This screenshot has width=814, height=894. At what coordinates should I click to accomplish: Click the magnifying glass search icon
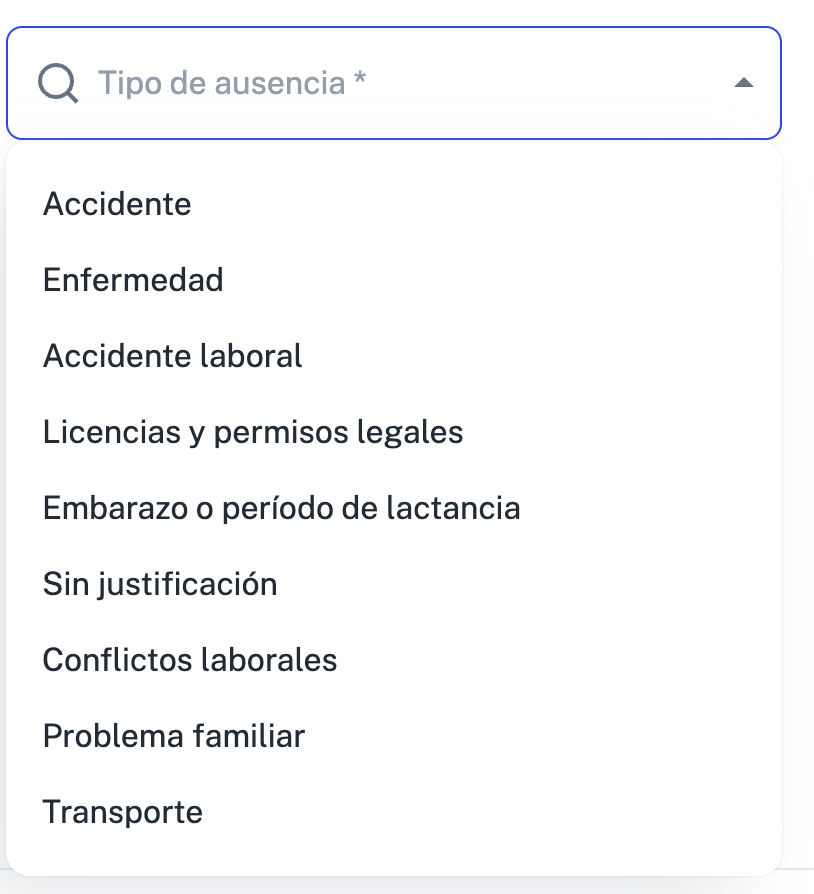[x=58, y=83]
